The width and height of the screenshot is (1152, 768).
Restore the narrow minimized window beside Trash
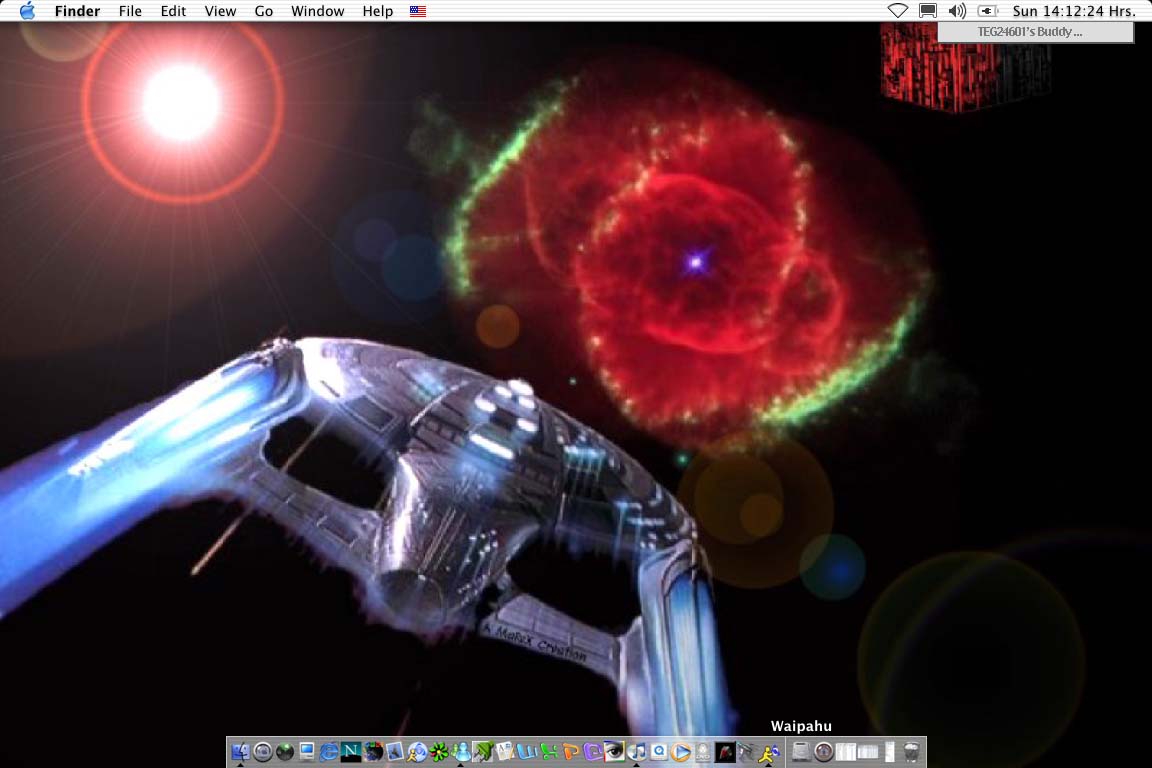(x=890, y=752)
